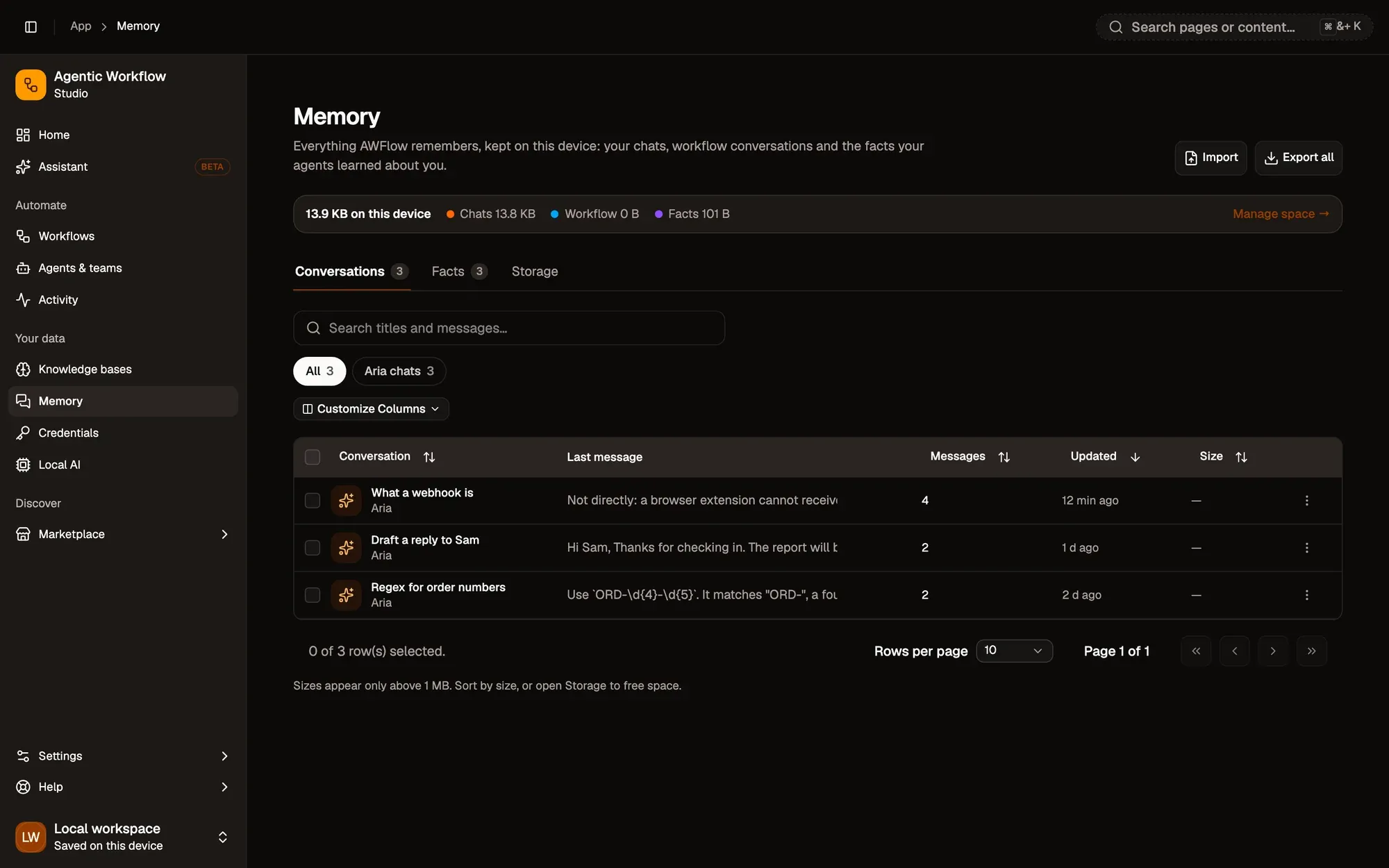Select the Draft a reply to Sam checkbox
This screenshot has width=1389, height=868.
coord(313,548)
